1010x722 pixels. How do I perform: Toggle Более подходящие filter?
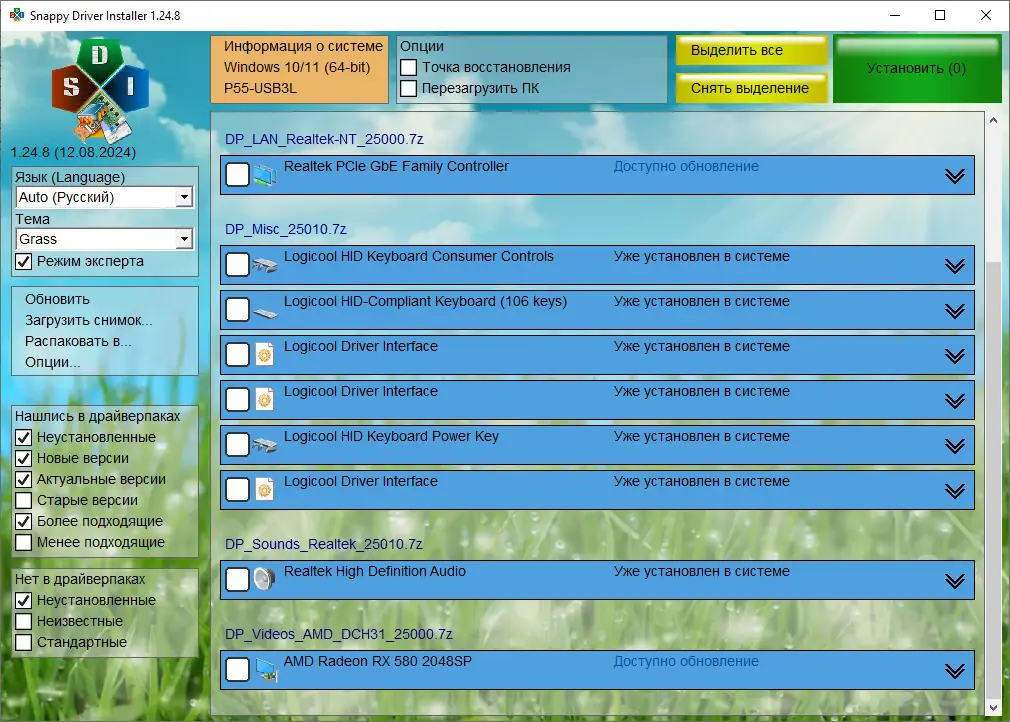[x=24, y=522]
